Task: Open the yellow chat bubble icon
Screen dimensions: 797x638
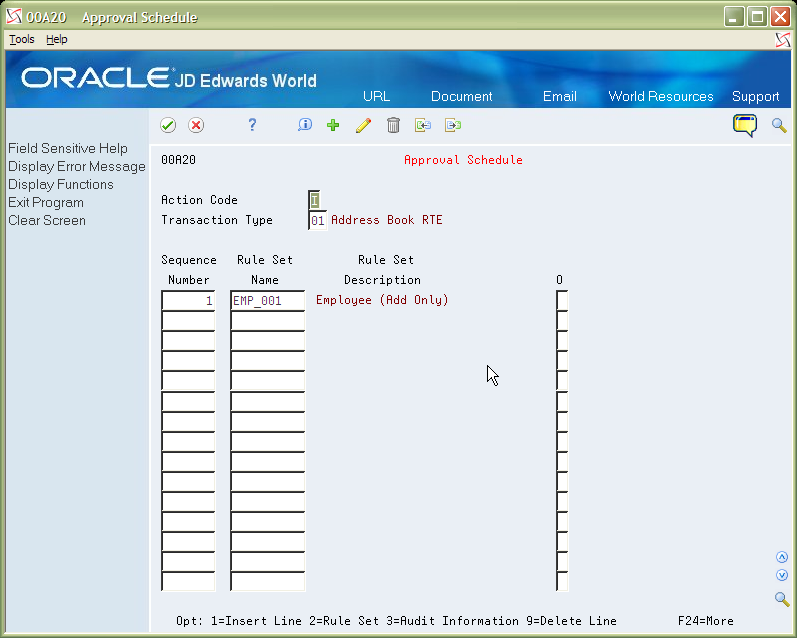Action: 745,125
